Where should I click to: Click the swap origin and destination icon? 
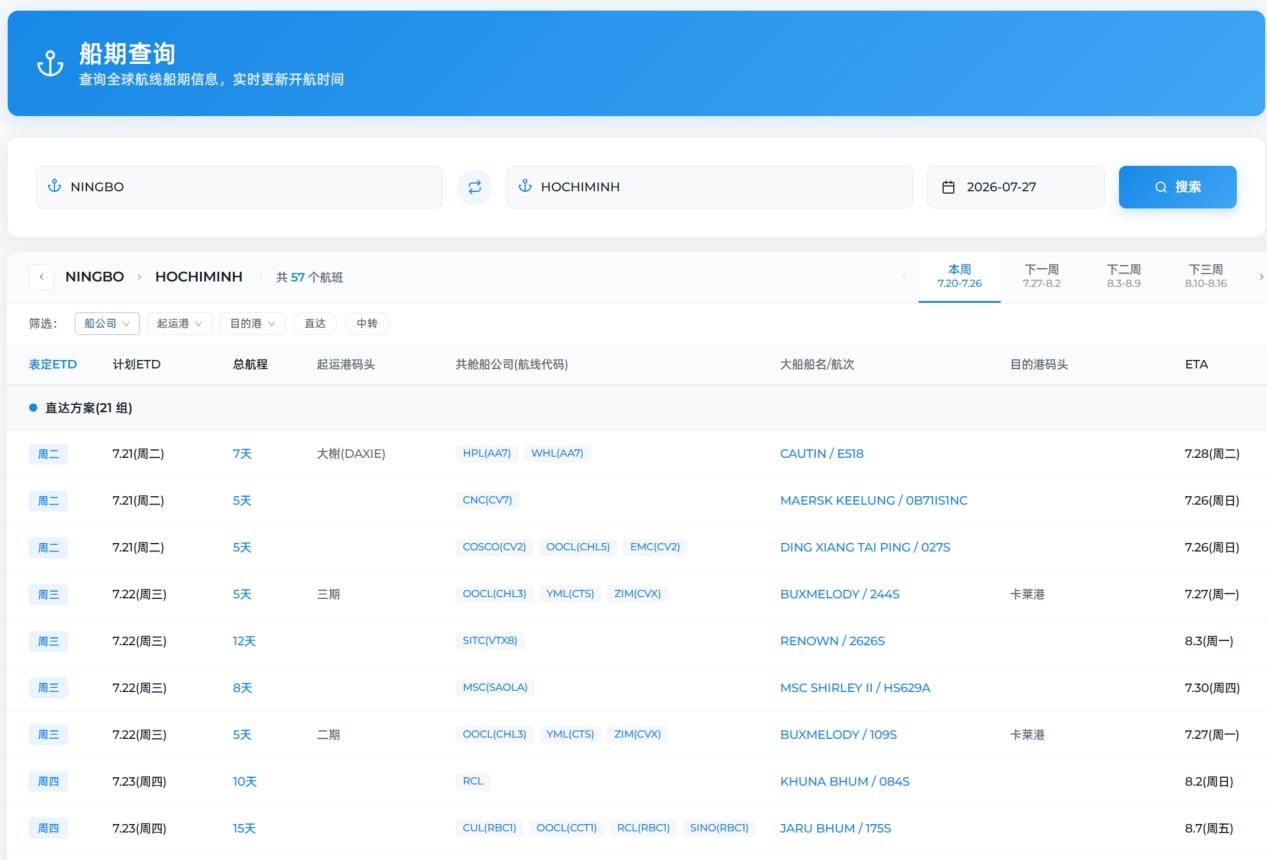pos(475,187)
